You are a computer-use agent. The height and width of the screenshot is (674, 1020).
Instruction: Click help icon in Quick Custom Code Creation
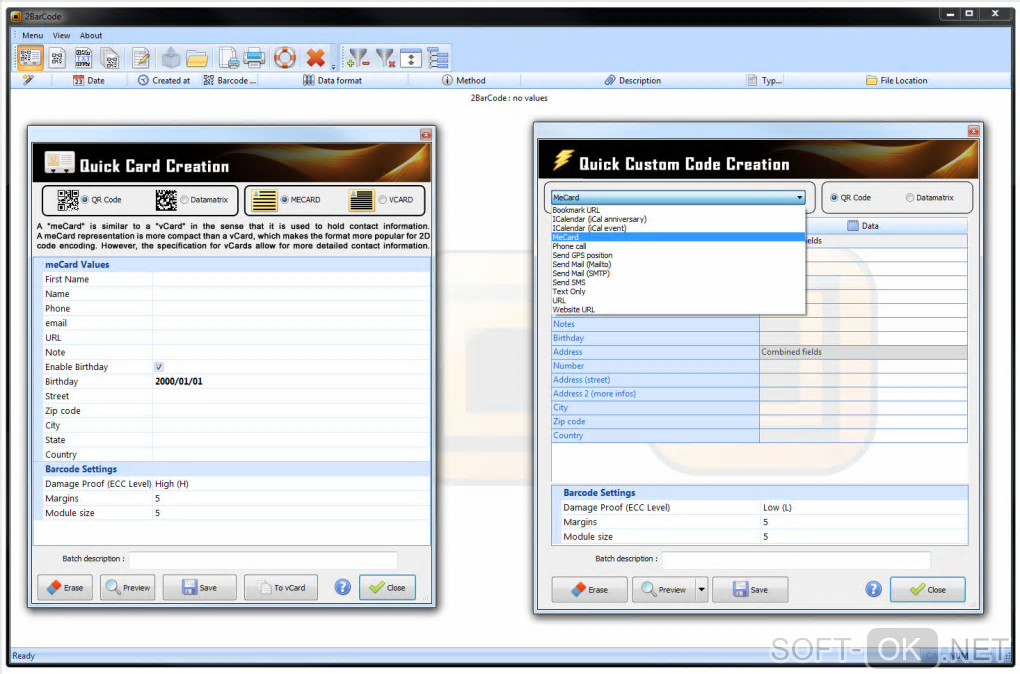(874, 589)
